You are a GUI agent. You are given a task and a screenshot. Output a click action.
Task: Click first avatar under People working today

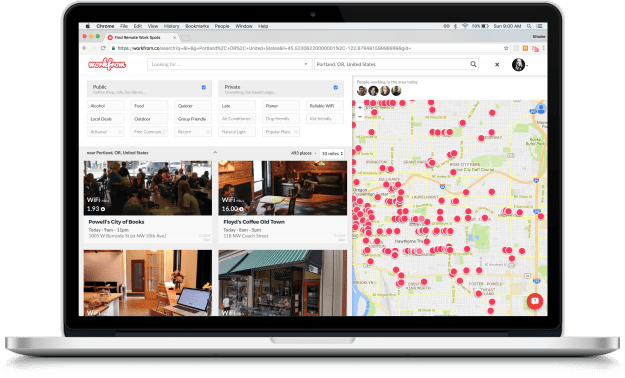point(362,91)
